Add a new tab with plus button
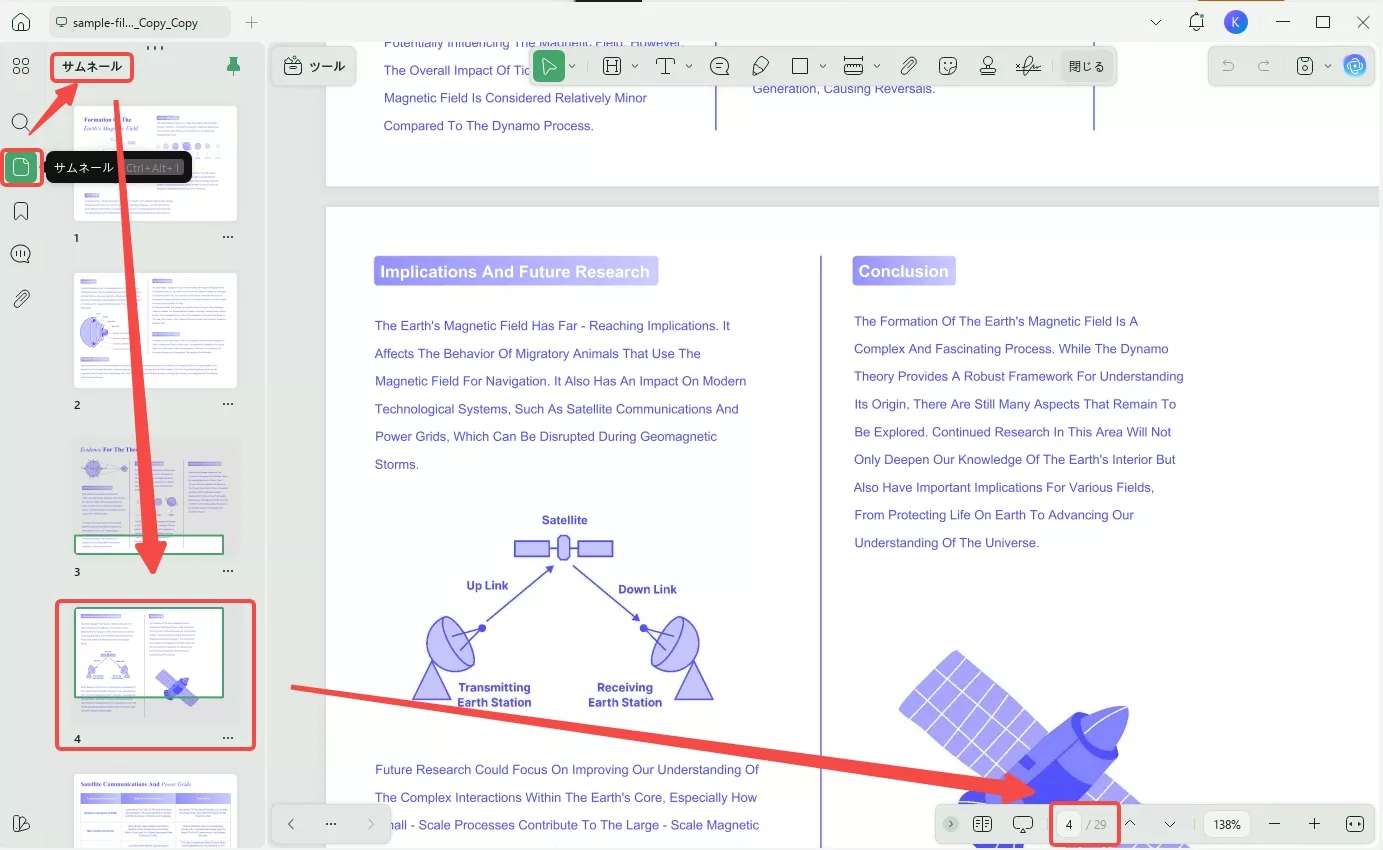The height and width of the screenshot is (850, 1383). 252,22
